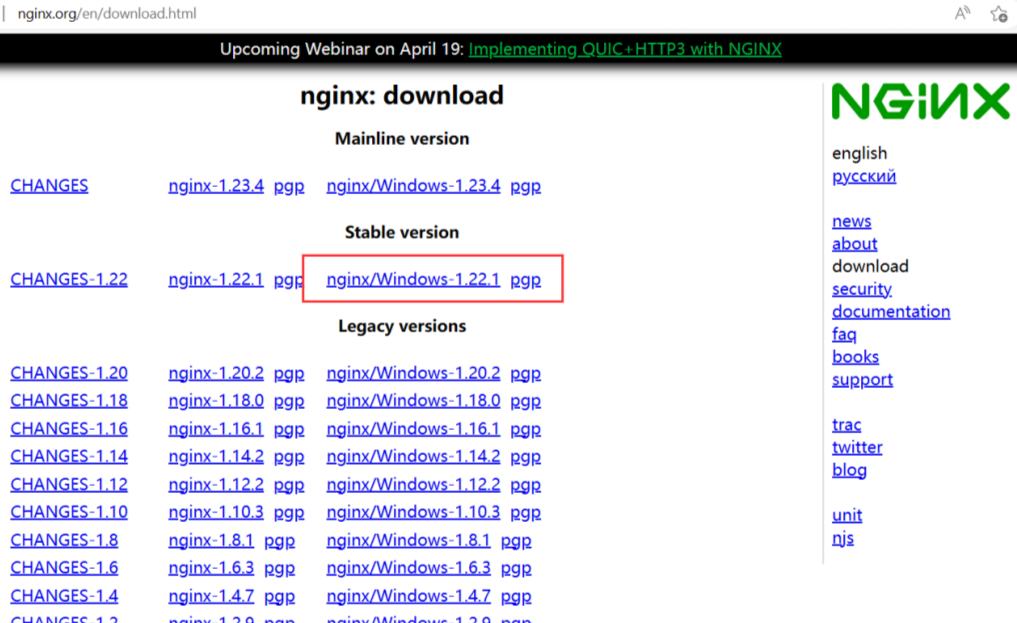Image resolution: width=1017 pixels, height=623 pixels.
Task: Open pgp signature for nginx/Windows-1.4.7
Action: pyautogui.click(x=516, y=597)
